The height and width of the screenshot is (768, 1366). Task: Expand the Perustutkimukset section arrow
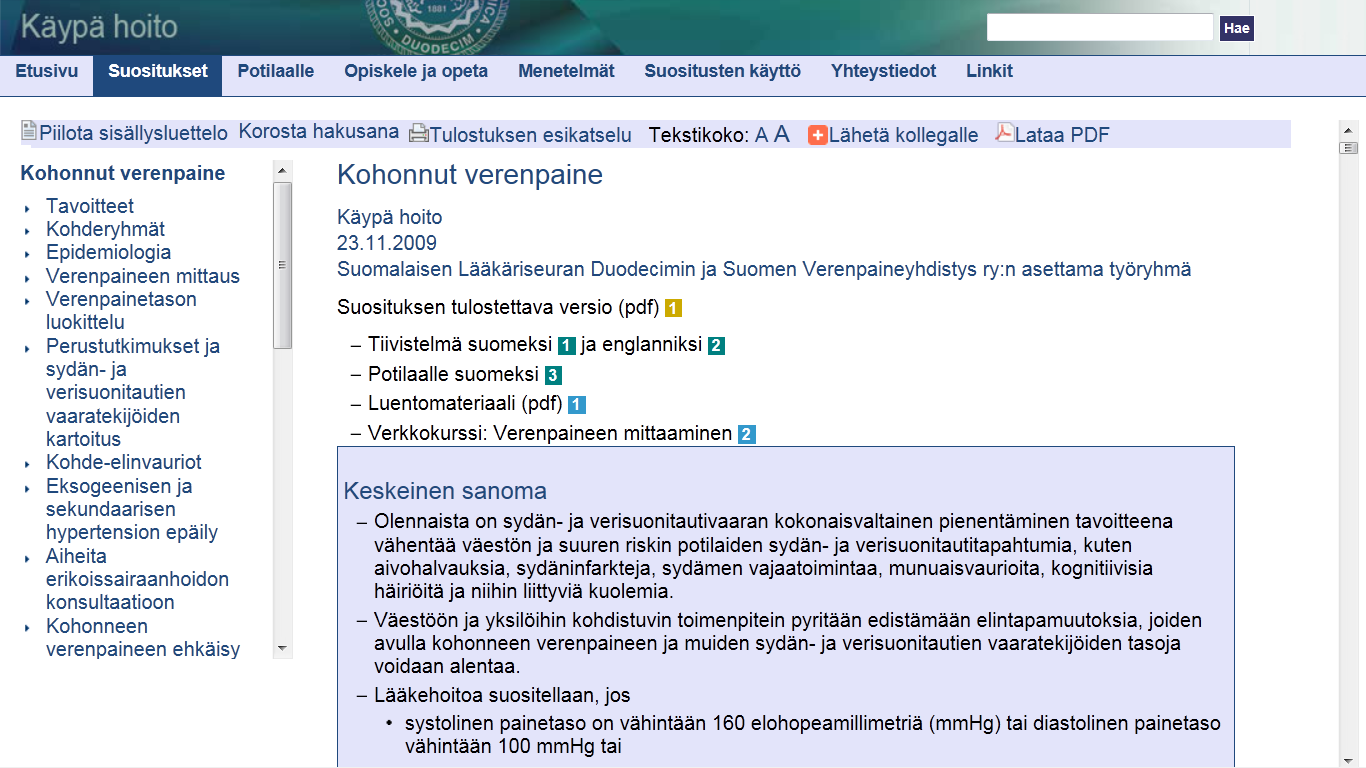pyautogui.click(x=28, y=348)
